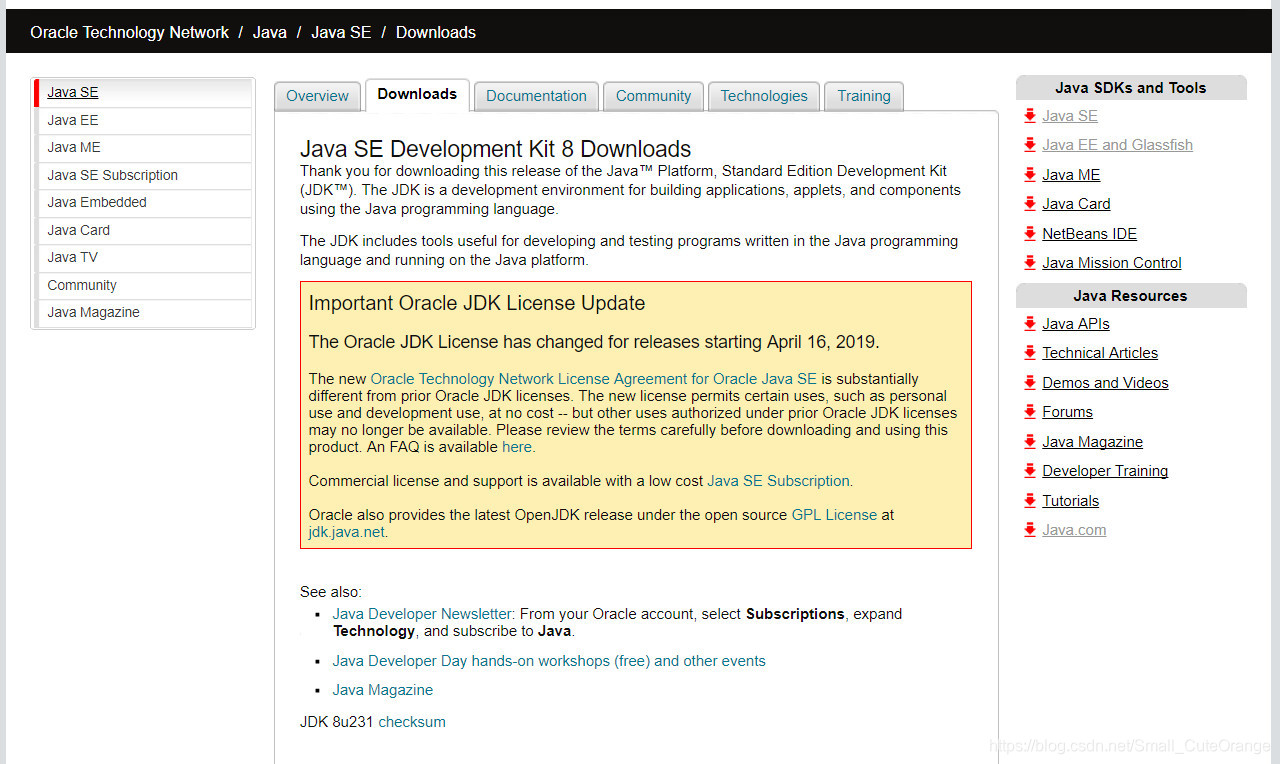
Task: Open the NetBeans IDE link
Action: (x=1089, y=234)
